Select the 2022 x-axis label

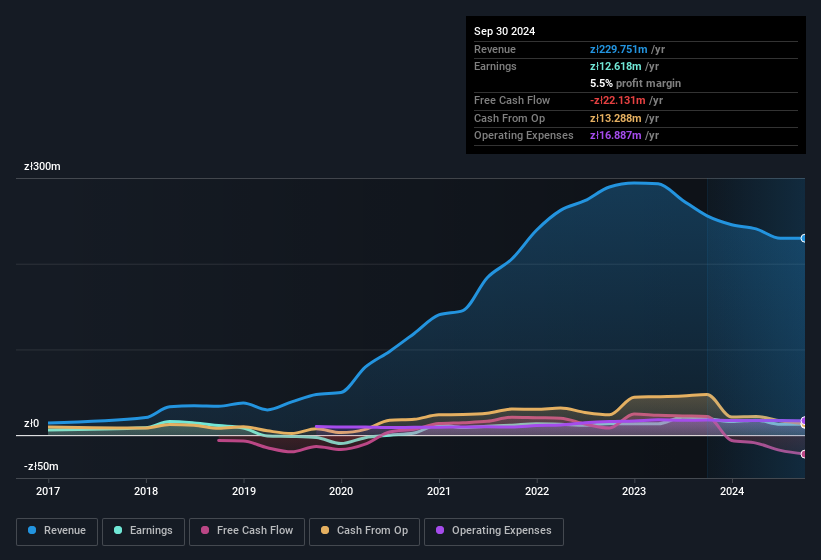coord(537,491)
